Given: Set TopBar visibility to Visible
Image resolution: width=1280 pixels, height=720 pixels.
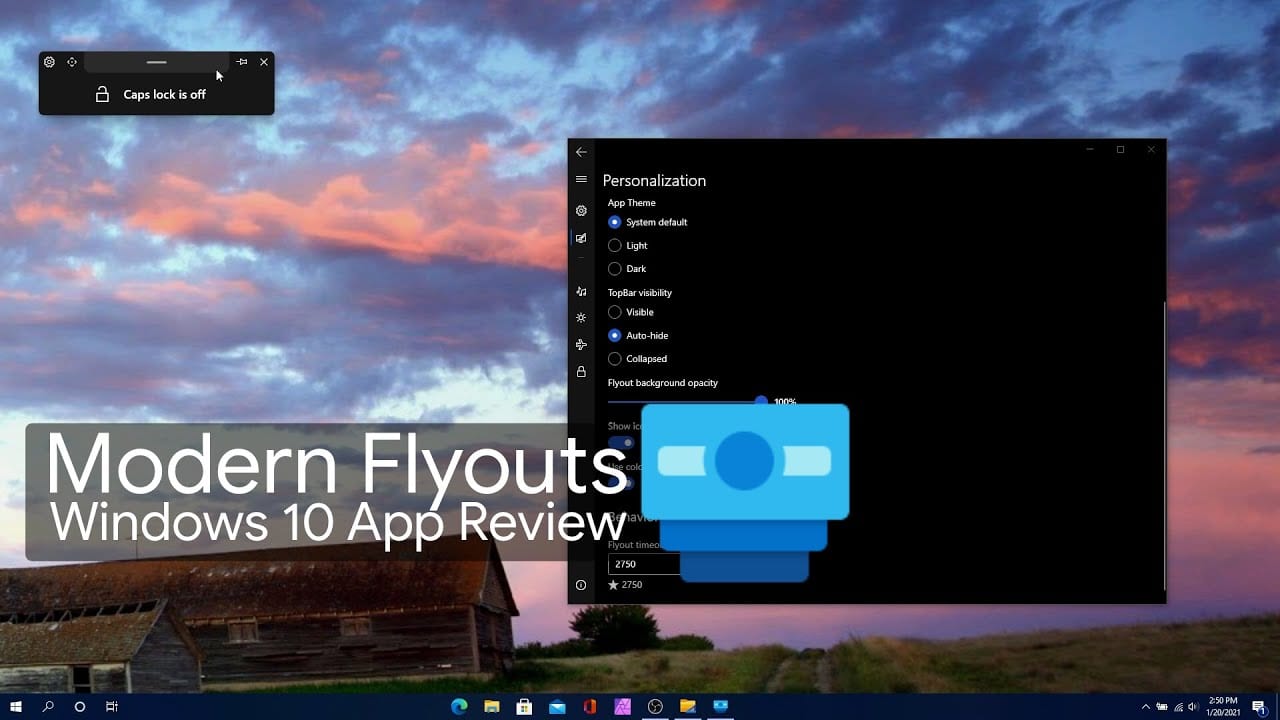Looking at the screenshot, I should coord(631,312).
